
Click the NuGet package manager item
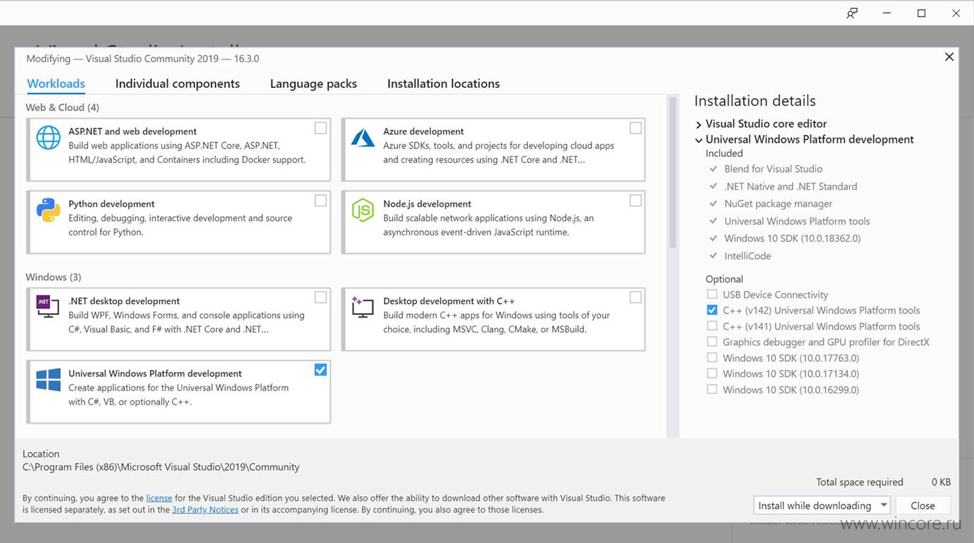(x=778, y=204)
